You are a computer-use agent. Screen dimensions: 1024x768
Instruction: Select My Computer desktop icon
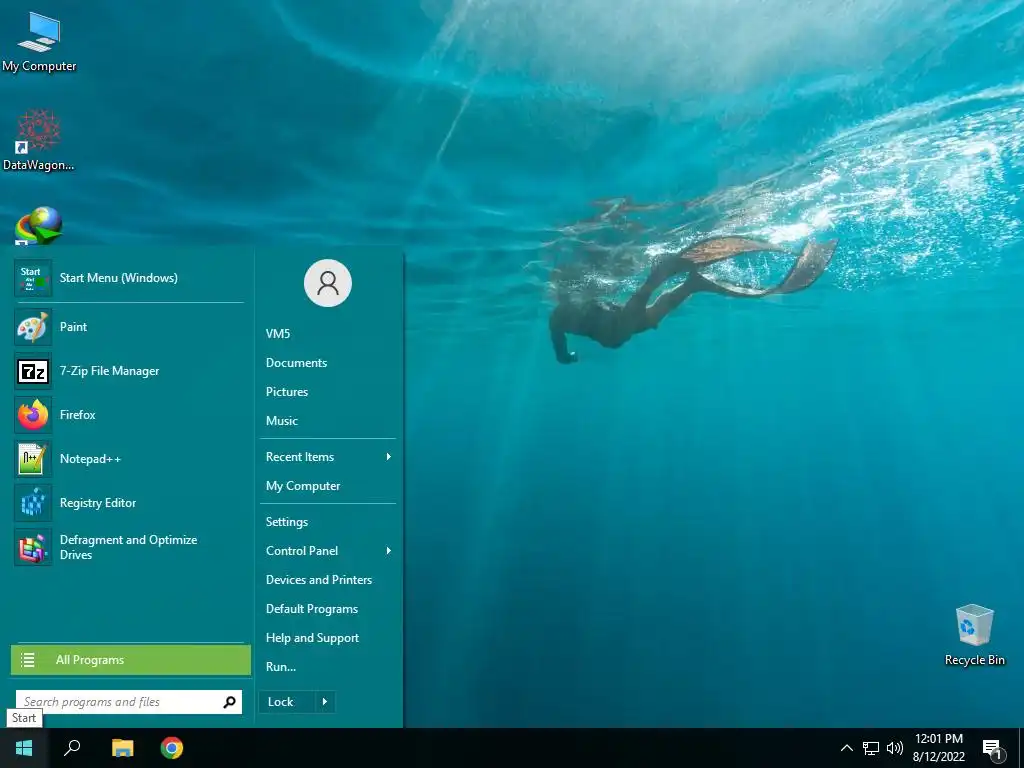pos(39,42)
